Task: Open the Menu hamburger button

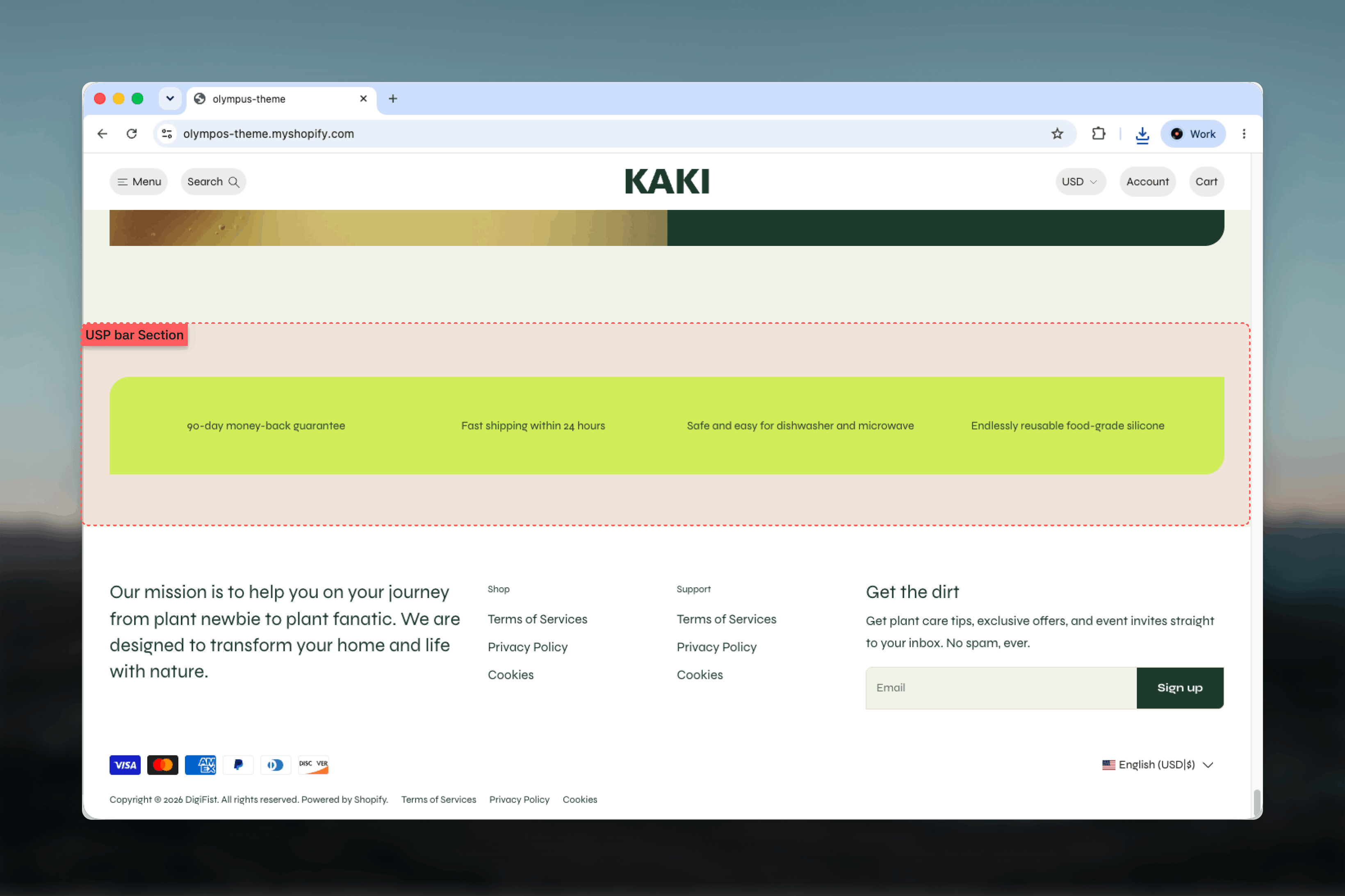Action: (139, 182)
